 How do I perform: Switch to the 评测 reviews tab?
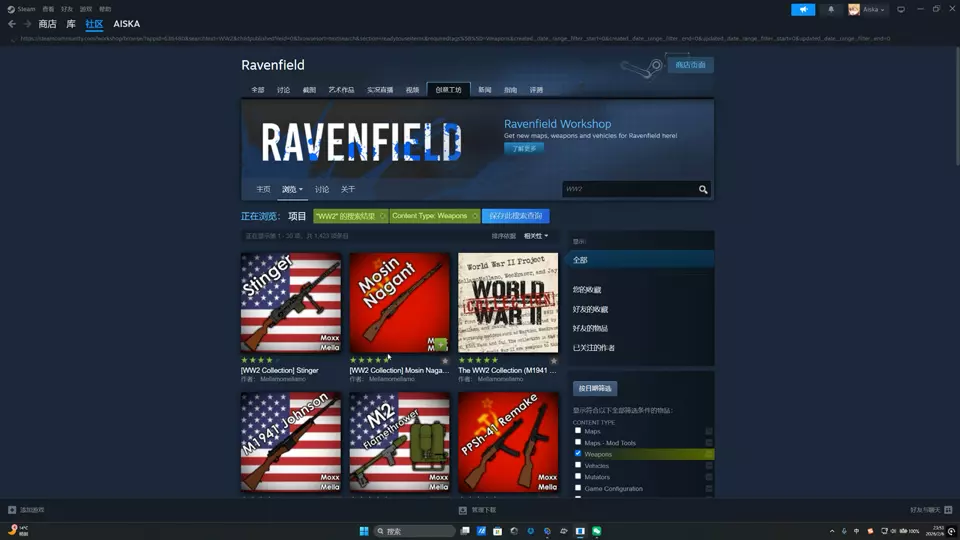click(536, 90)
